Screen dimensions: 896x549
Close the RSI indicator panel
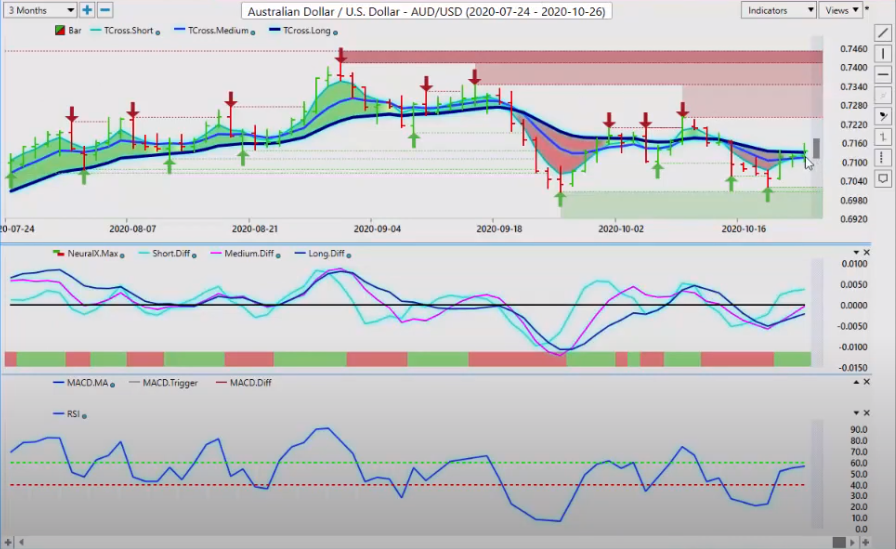tap(866, 412)
